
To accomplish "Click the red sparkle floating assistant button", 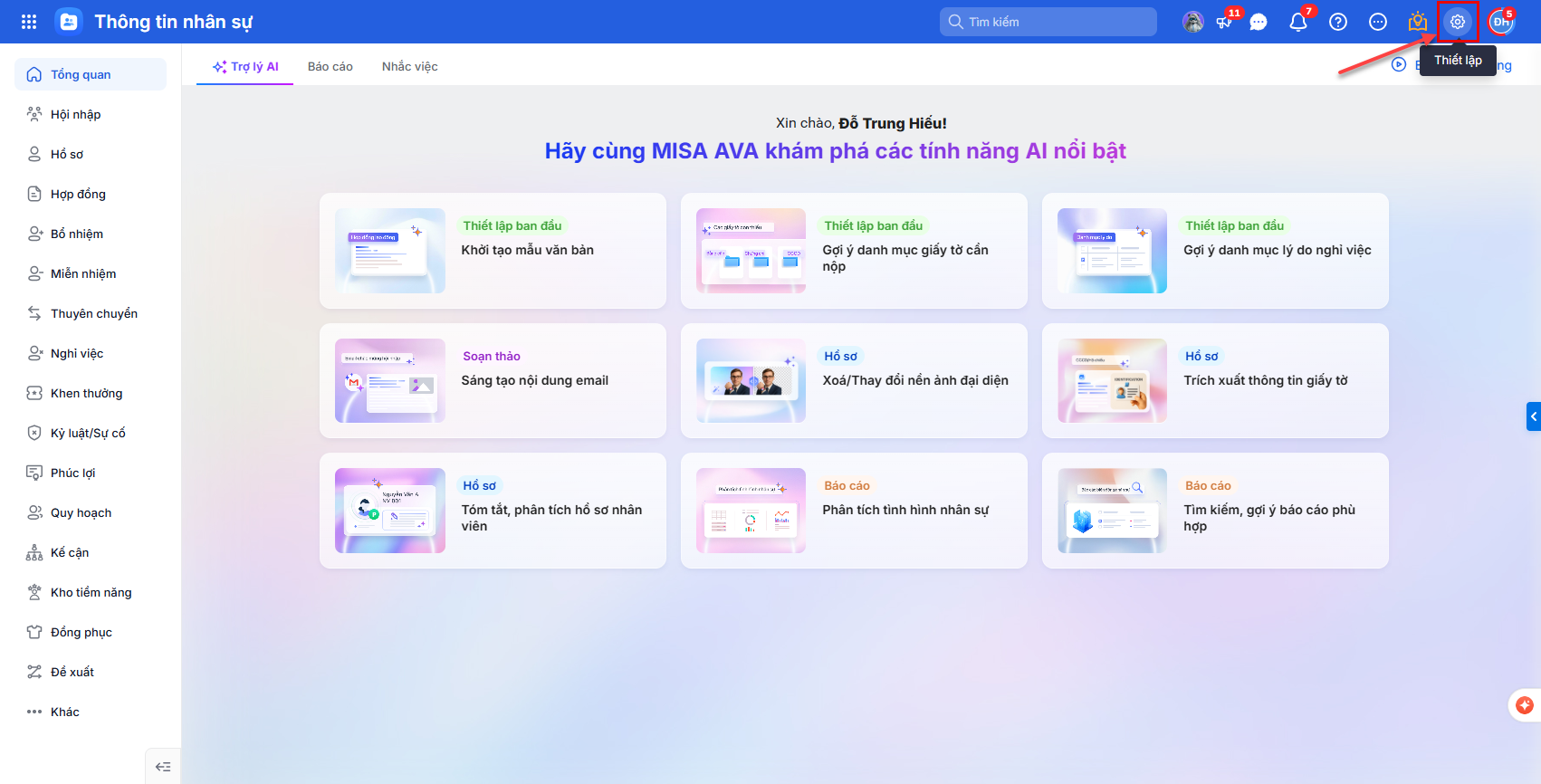I will point(1525,705).
